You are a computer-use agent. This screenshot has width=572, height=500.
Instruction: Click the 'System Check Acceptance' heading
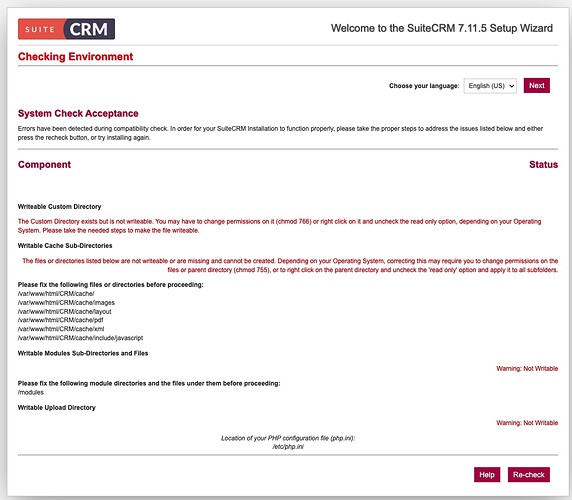click(78, 113)
